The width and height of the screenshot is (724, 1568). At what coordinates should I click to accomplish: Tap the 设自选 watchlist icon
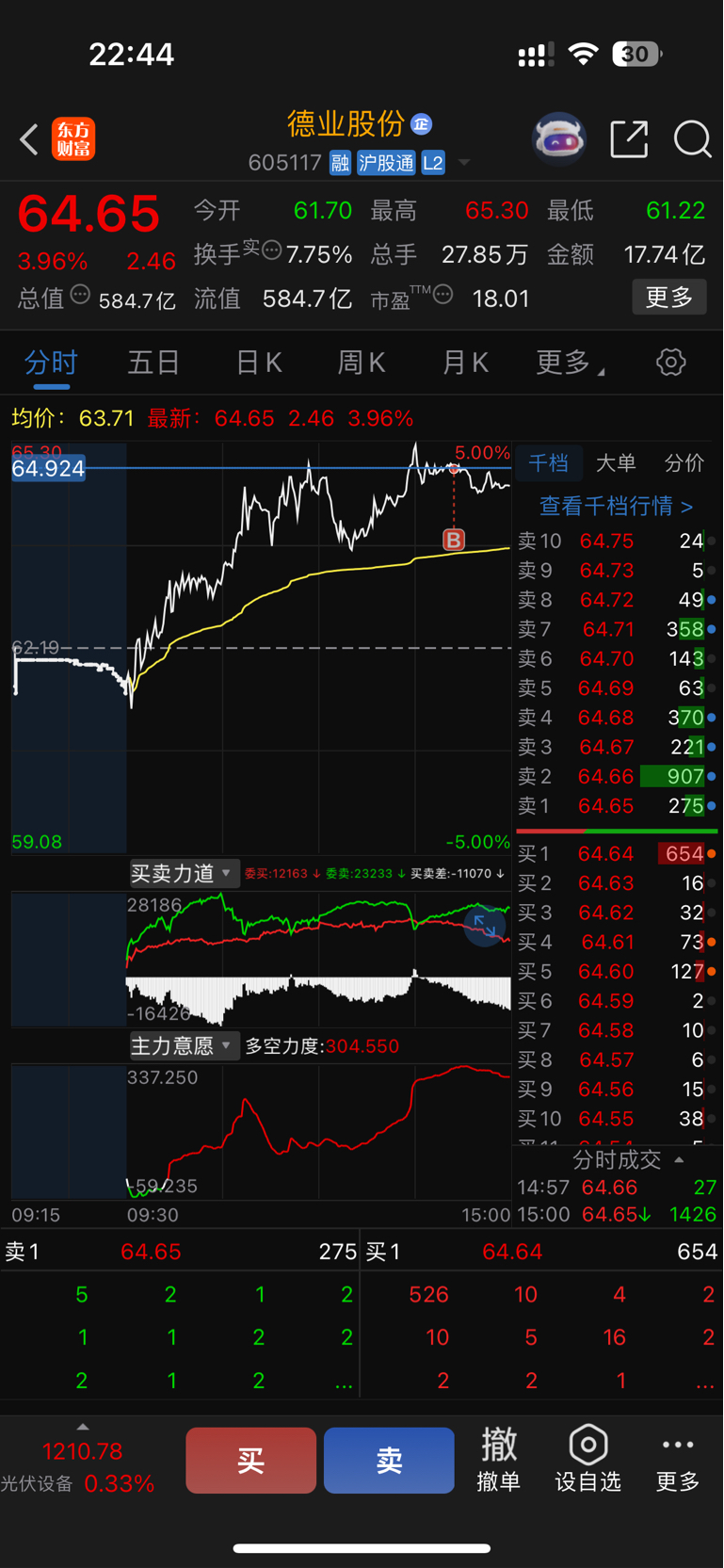[x=587, y=1460]
